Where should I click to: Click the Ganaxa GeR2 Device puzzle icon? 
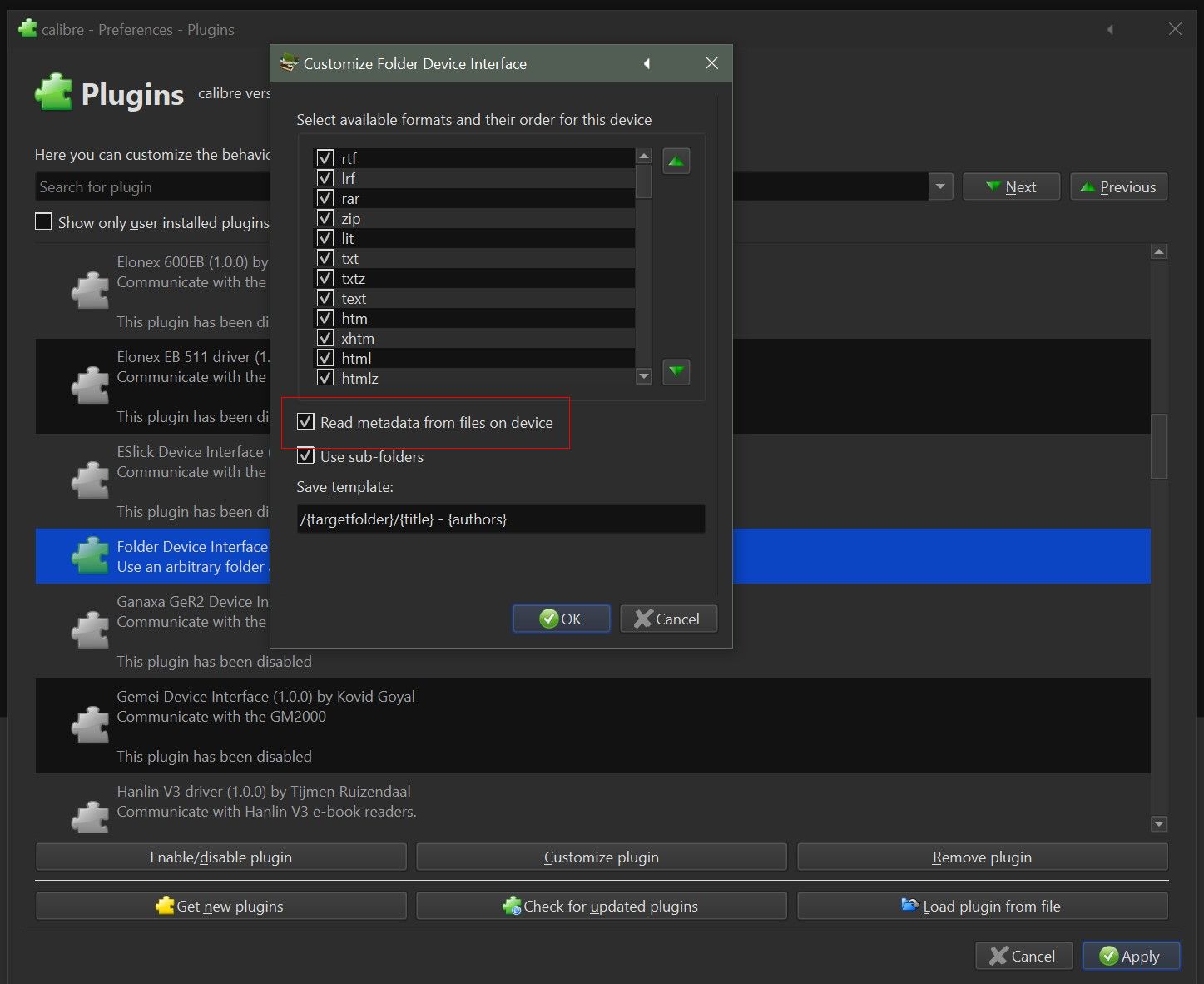click(x=90, y=631)
